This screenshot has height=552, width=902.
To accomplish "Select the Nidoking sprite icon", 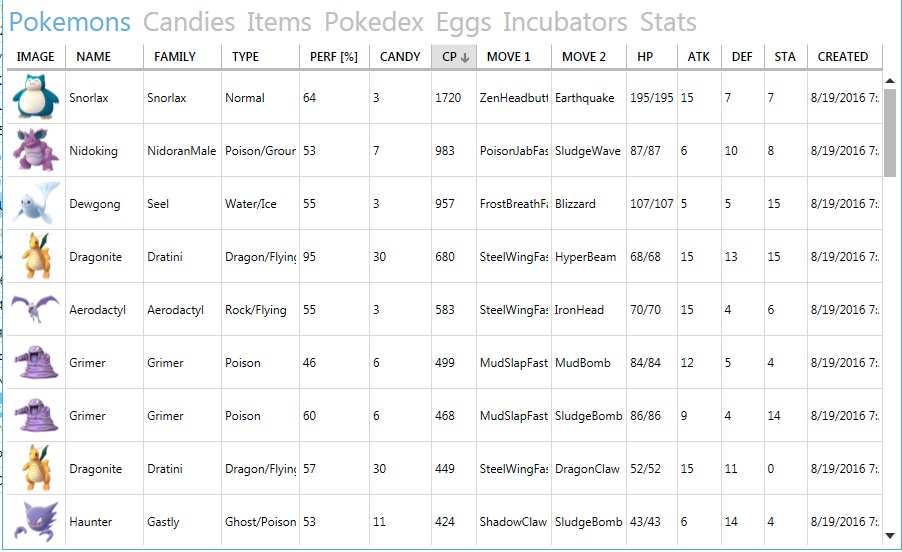I will [x=36, y=150].
